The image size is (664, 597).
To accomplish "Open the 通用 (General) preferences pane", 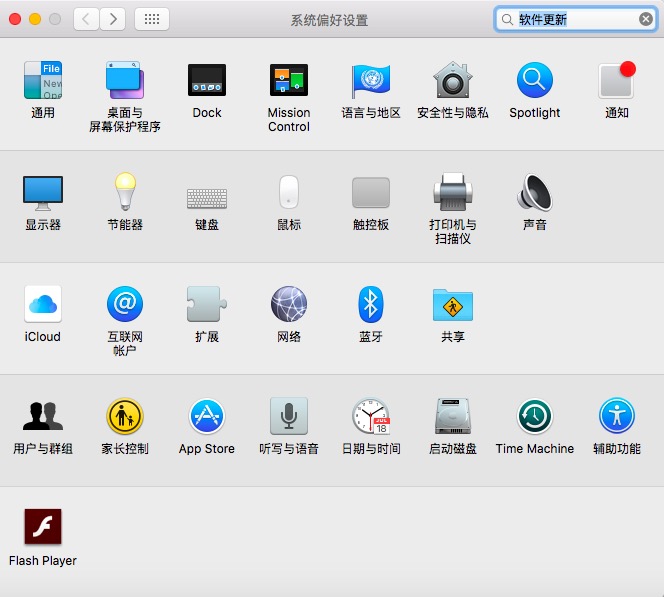I will 43,81.
